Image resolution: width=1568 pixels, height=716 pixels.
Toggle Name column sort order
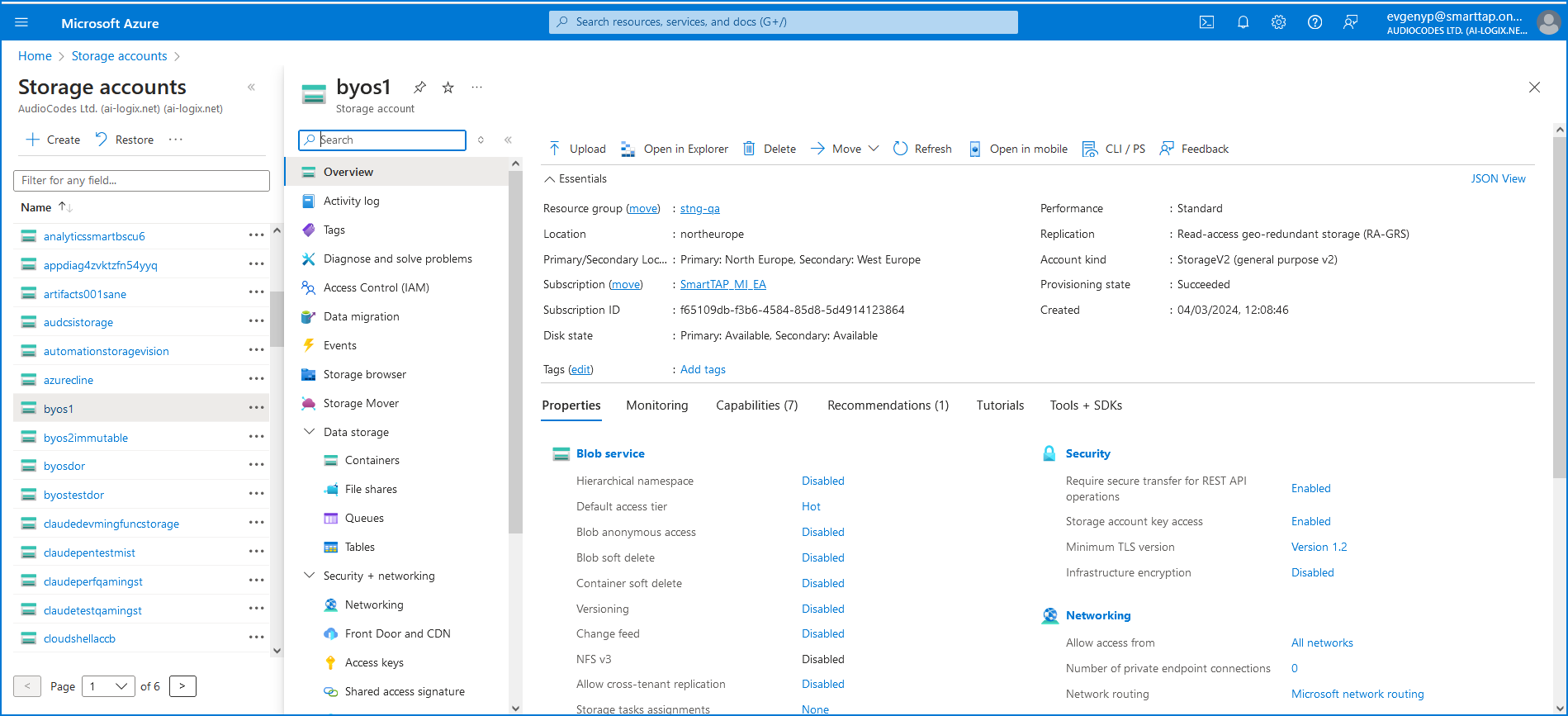(x=47, y=207)
